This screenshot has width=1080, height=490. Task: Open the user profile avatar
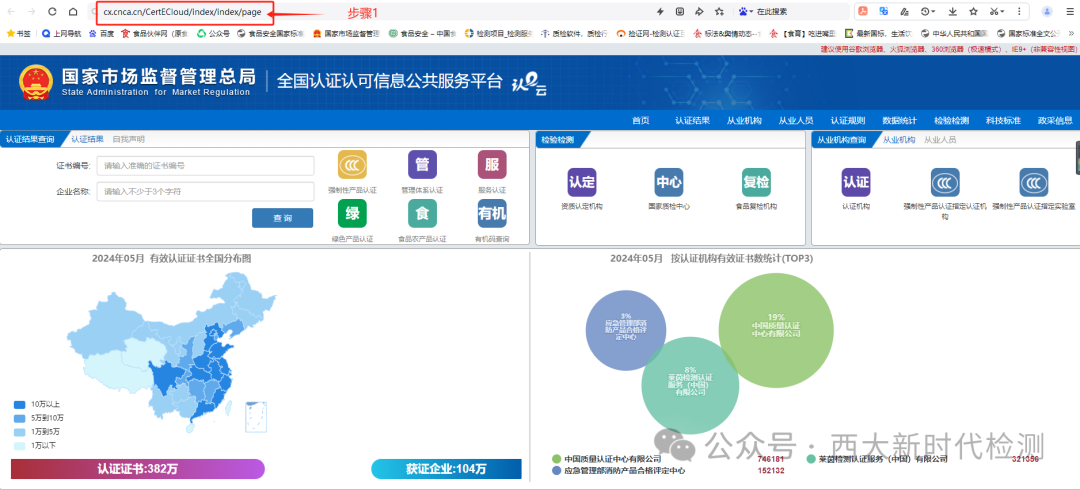coord(1047,12)
